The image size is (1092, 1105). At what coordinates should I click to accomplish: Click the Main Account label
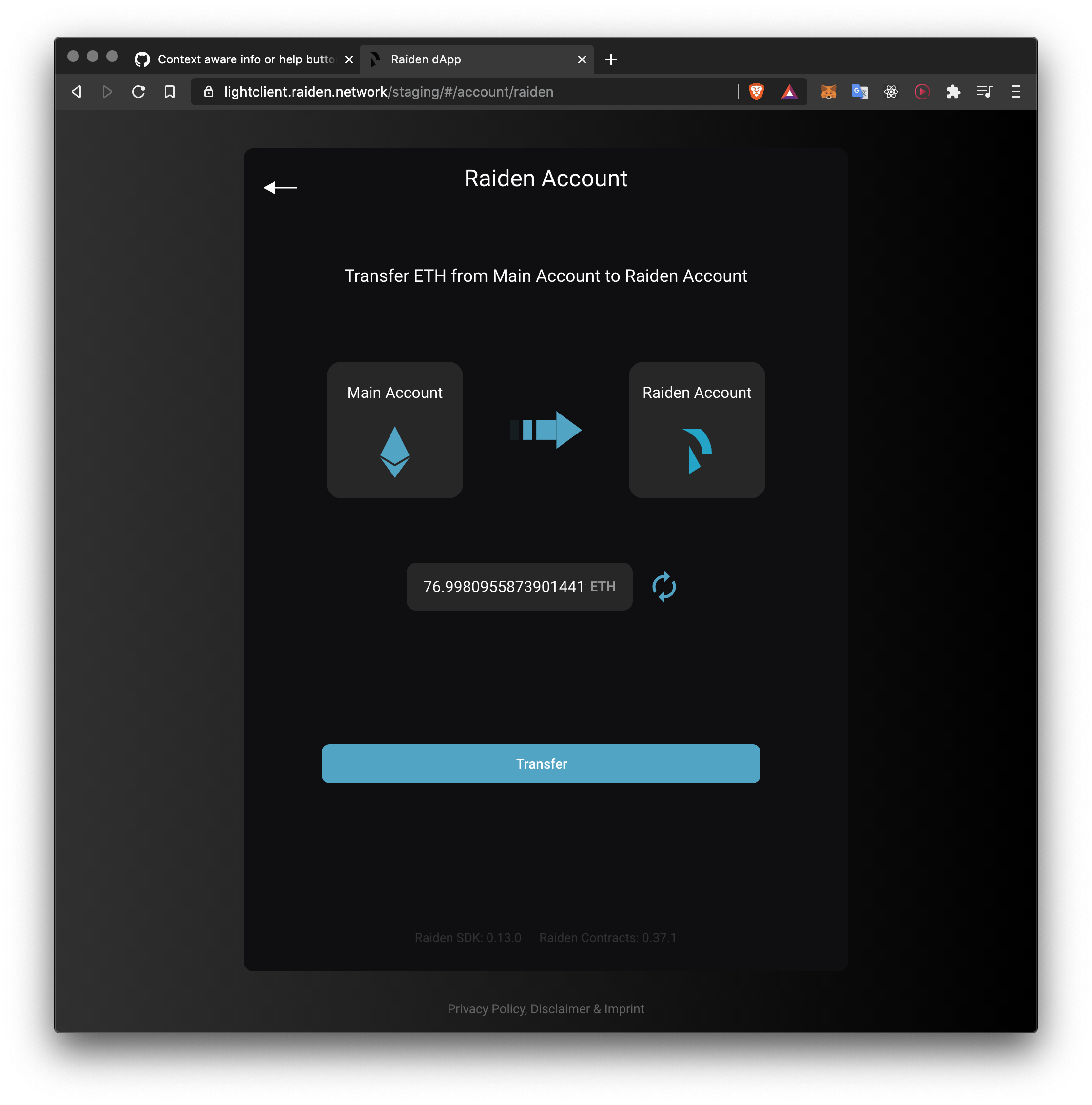[x=394, y=393]
